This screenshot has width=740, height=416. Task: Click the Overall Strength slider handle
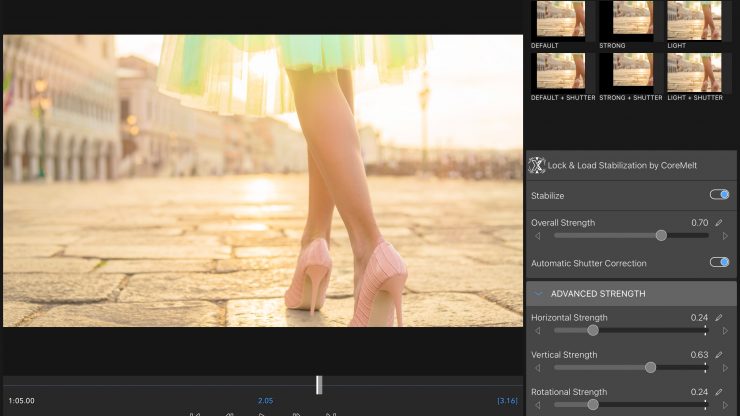(661, 236)
